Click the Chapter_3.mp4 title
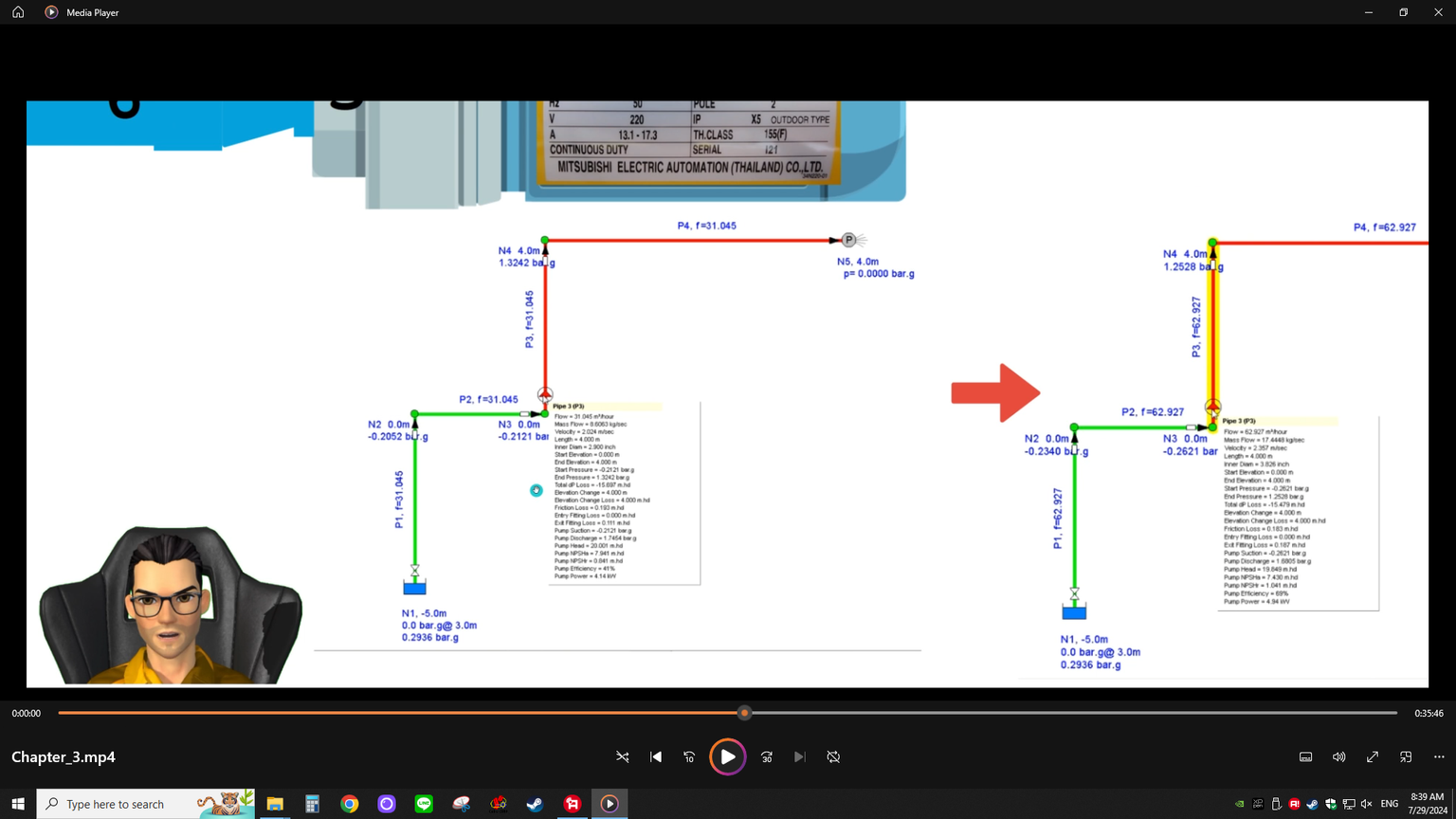The width and height of the screenshot is (1456, 819). pyautogui.click(x=64, y=757)
